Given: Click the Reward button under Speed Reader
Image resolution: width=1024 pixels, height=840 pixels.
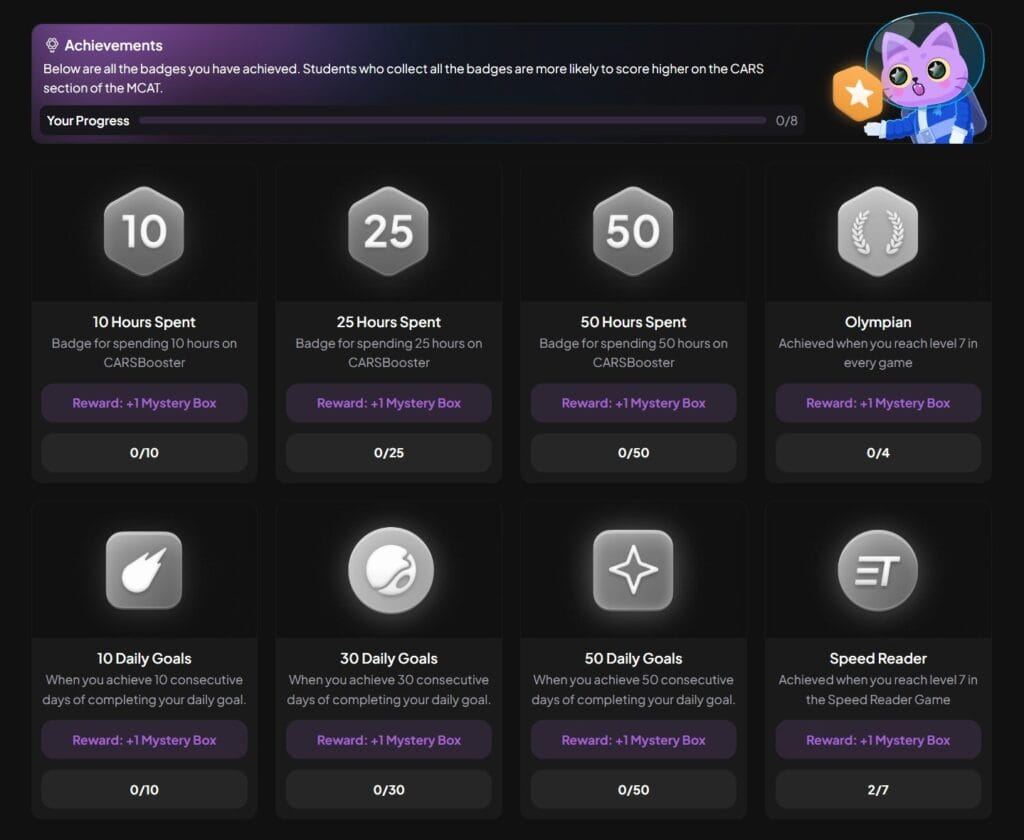Looking at the screenshot, I should (877, 740).
